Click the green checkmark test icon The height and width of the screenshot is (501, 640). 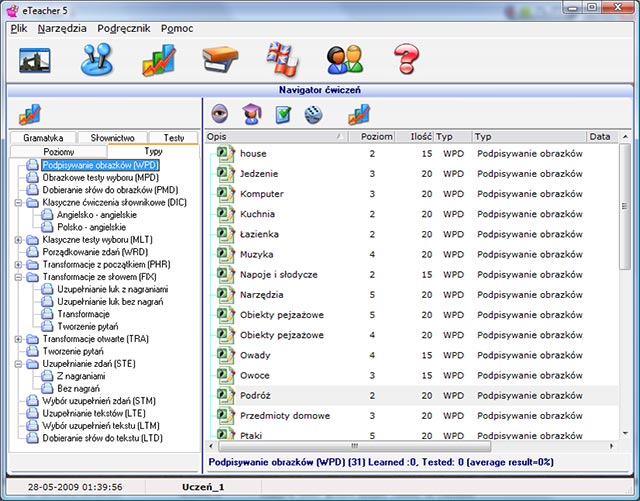282,114
